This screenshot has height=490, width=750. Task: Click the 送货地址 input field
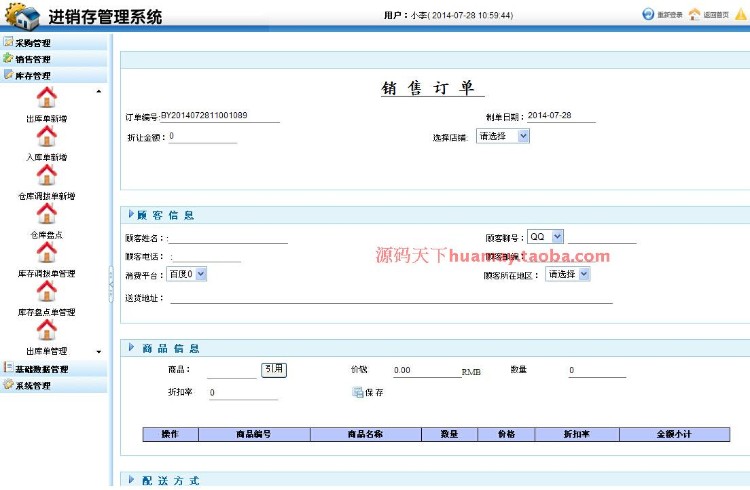(391, 298)
